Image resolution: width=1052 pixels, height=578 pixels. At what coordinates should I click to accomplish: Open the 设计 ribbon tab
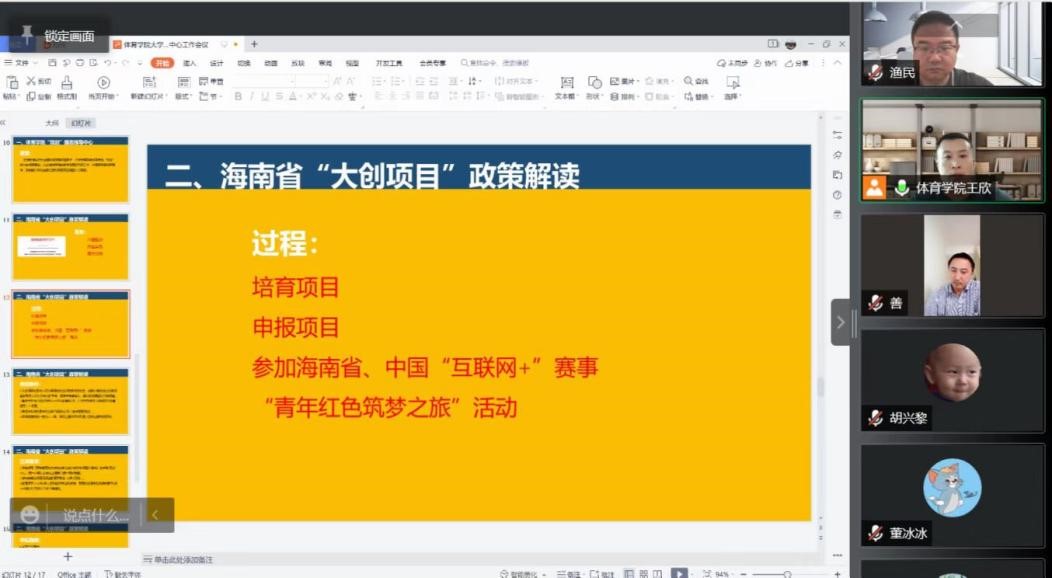pos(216,63)
